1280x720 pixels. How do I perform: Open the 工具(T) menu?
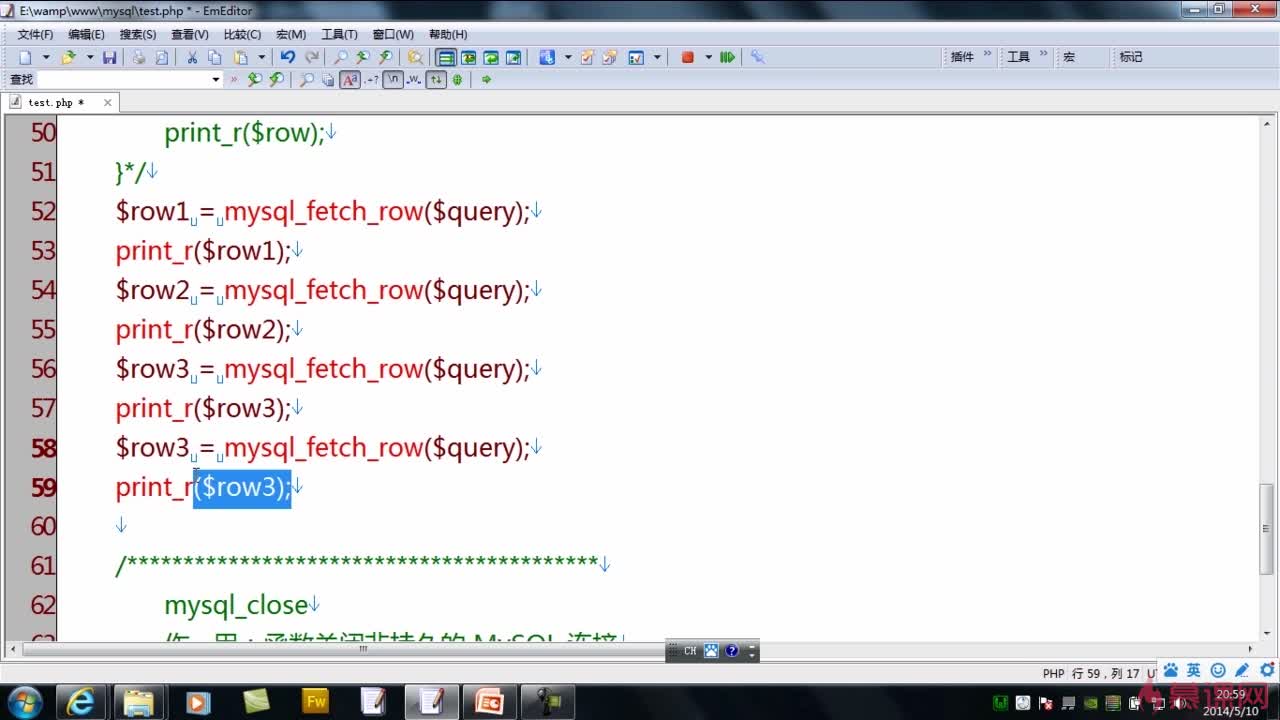point(339,34)
